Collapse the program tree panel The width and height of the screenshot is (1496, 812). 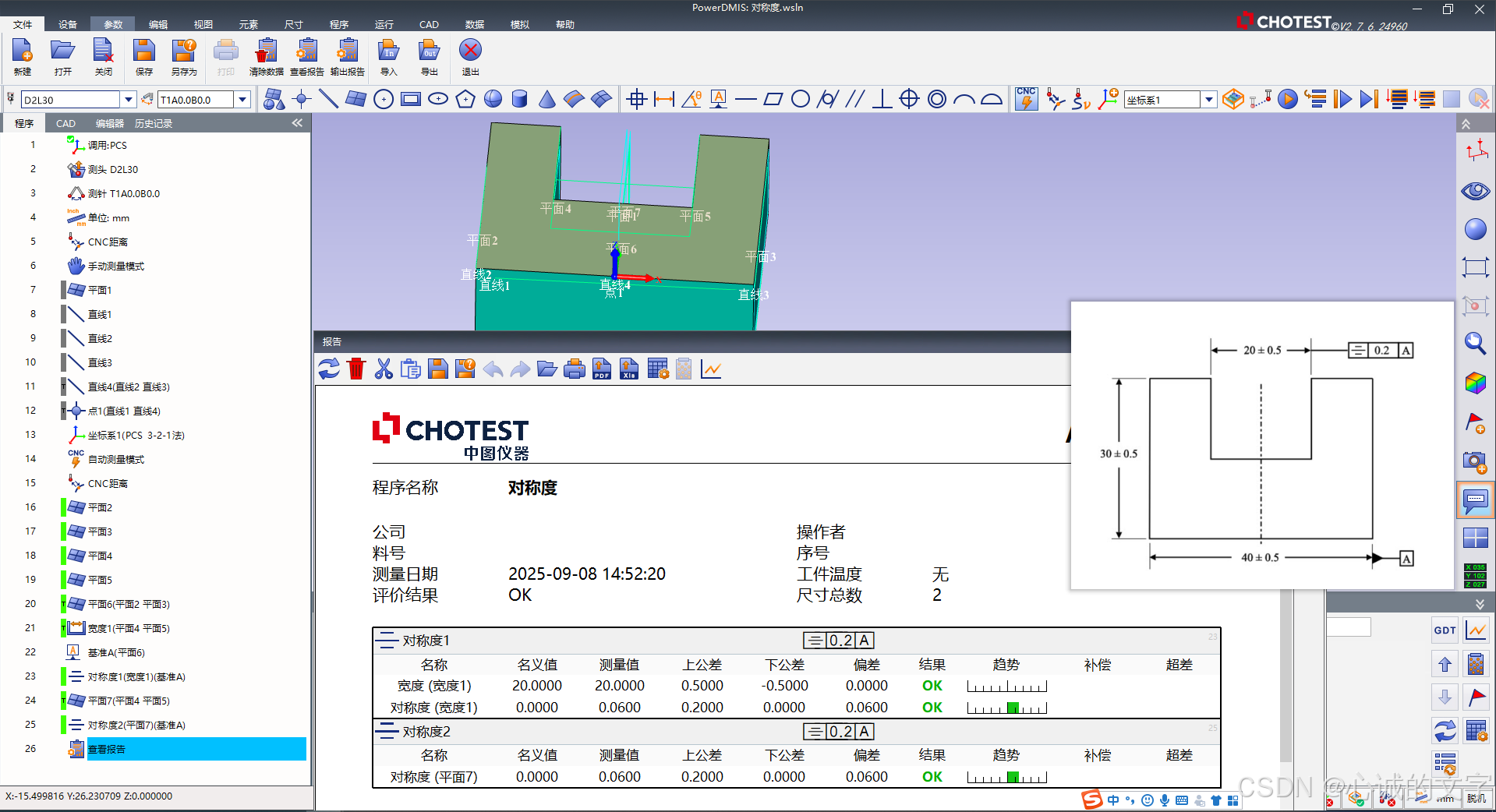click(x=296, y=122)
